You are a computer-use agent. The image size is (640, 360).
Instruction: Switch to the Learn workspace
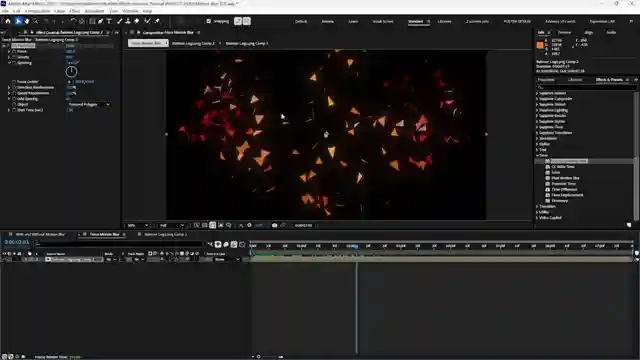353,21
